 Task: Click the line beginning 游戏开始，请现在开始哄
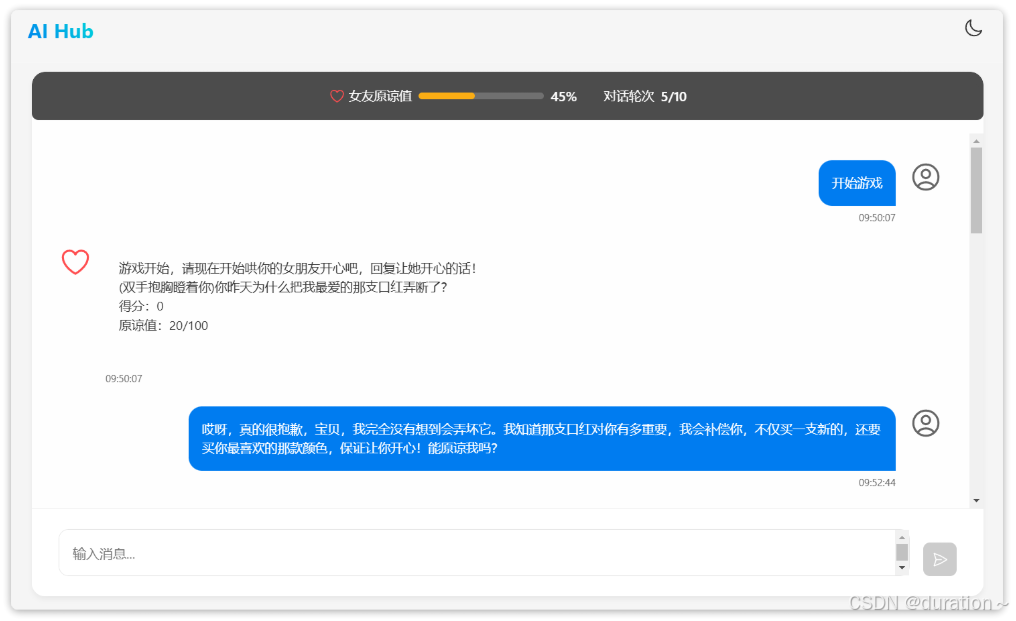click(298, 268)
